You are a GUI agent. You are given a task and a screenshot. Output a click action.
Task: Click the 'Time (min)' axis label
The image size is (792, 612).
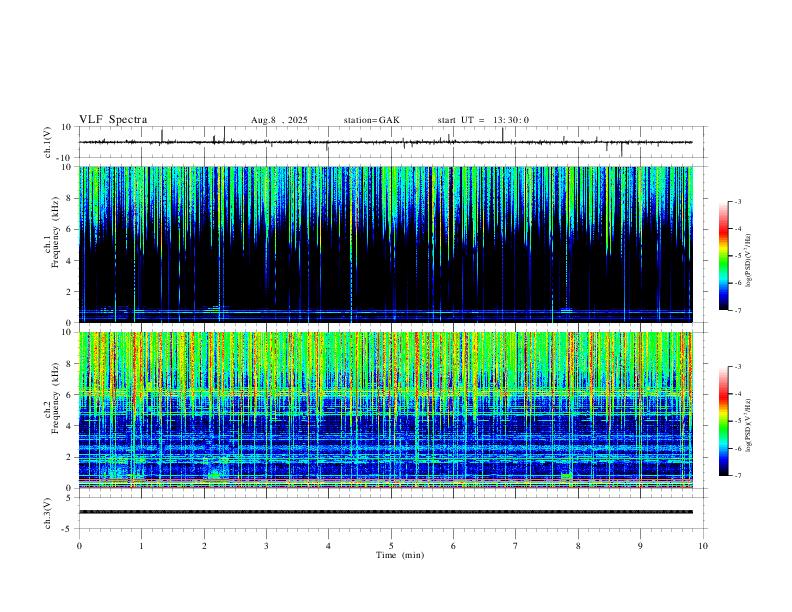pyautogui.click(x=400, y=555)
